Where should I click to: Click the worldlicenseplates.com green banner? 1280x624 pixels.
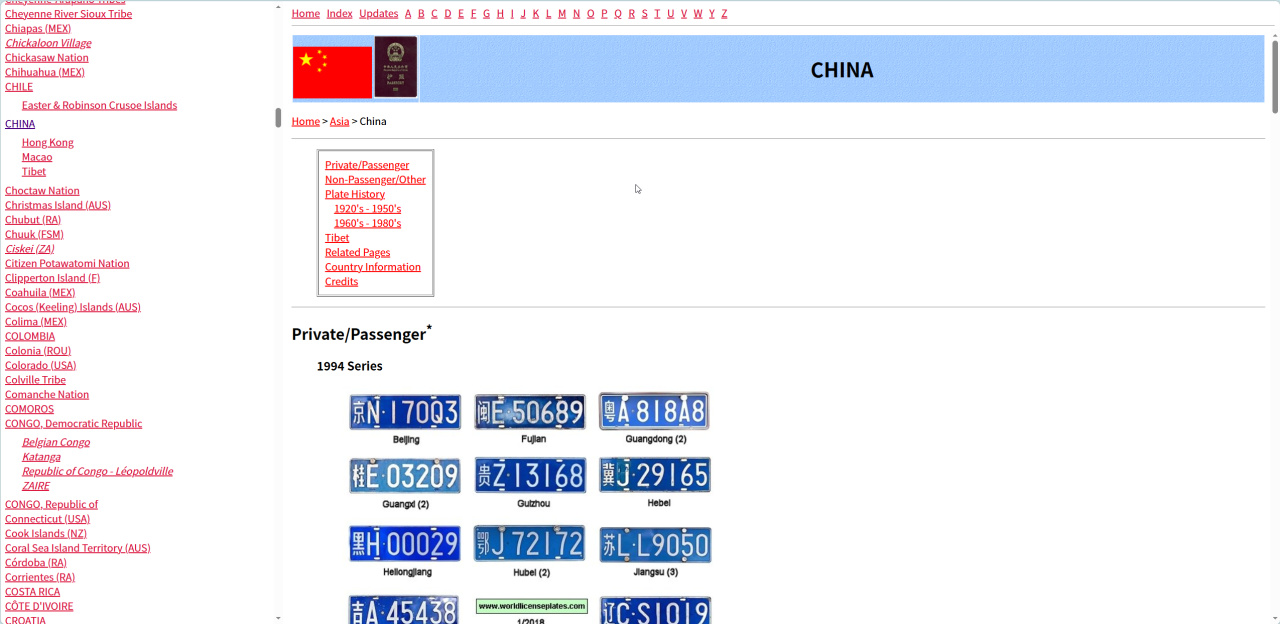coord(531,606)
